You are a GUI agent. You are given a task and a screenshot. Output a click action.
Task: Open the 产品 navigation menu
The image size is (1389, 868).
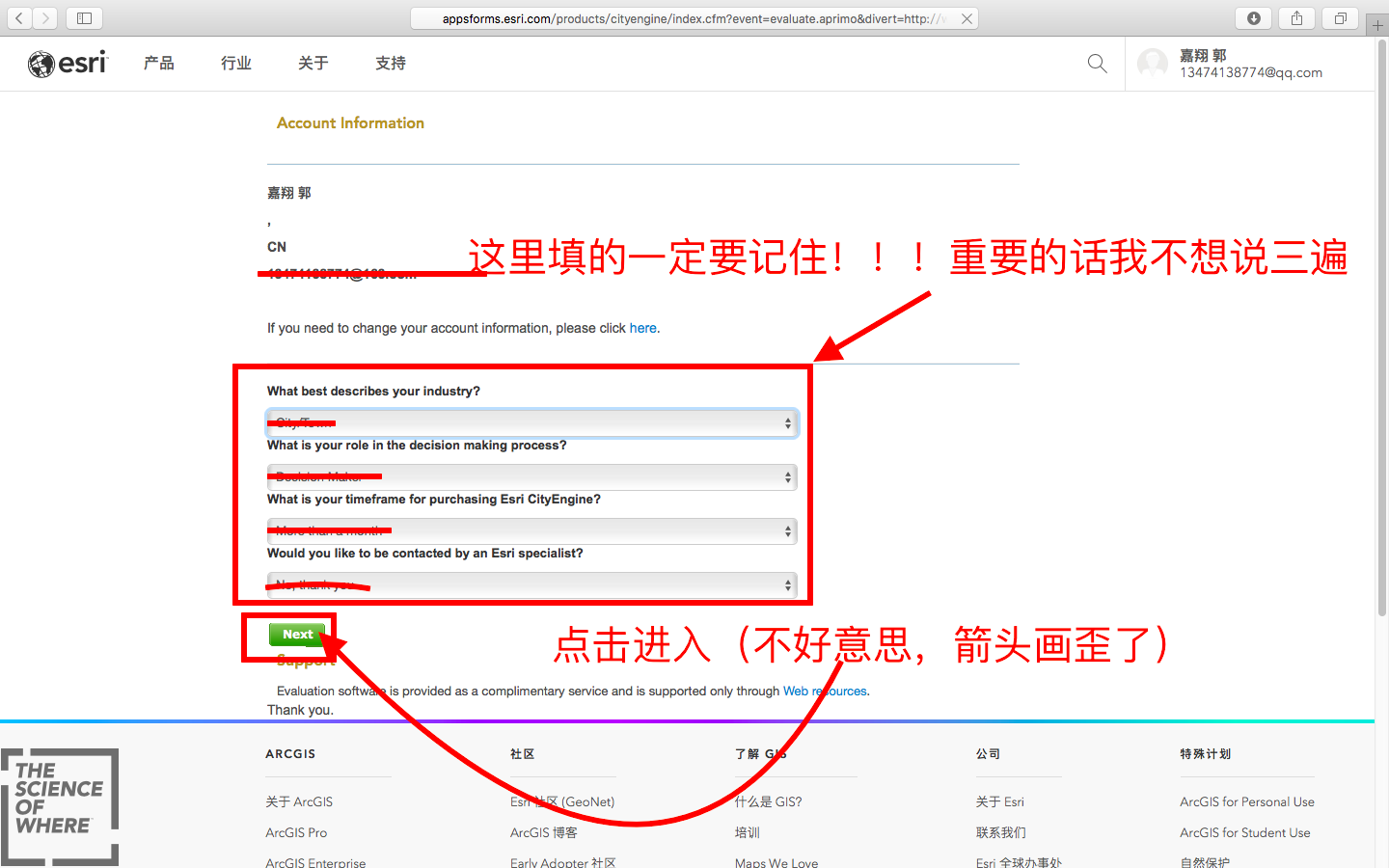click(x=159, y=64)
